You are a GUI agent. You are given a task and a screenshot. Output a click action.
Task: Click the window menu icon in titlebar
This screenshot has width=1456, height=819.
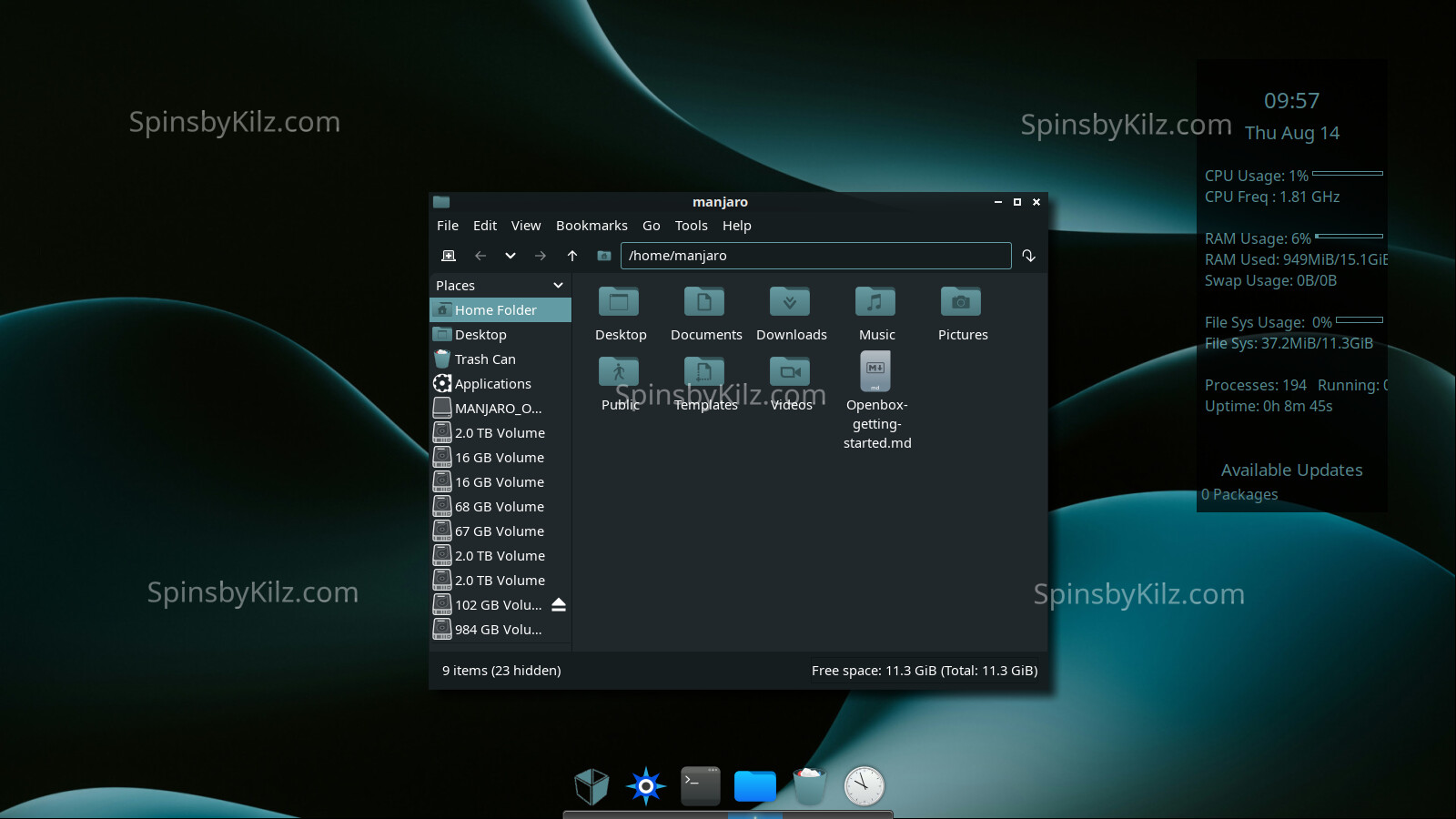[x=441, y=202]
